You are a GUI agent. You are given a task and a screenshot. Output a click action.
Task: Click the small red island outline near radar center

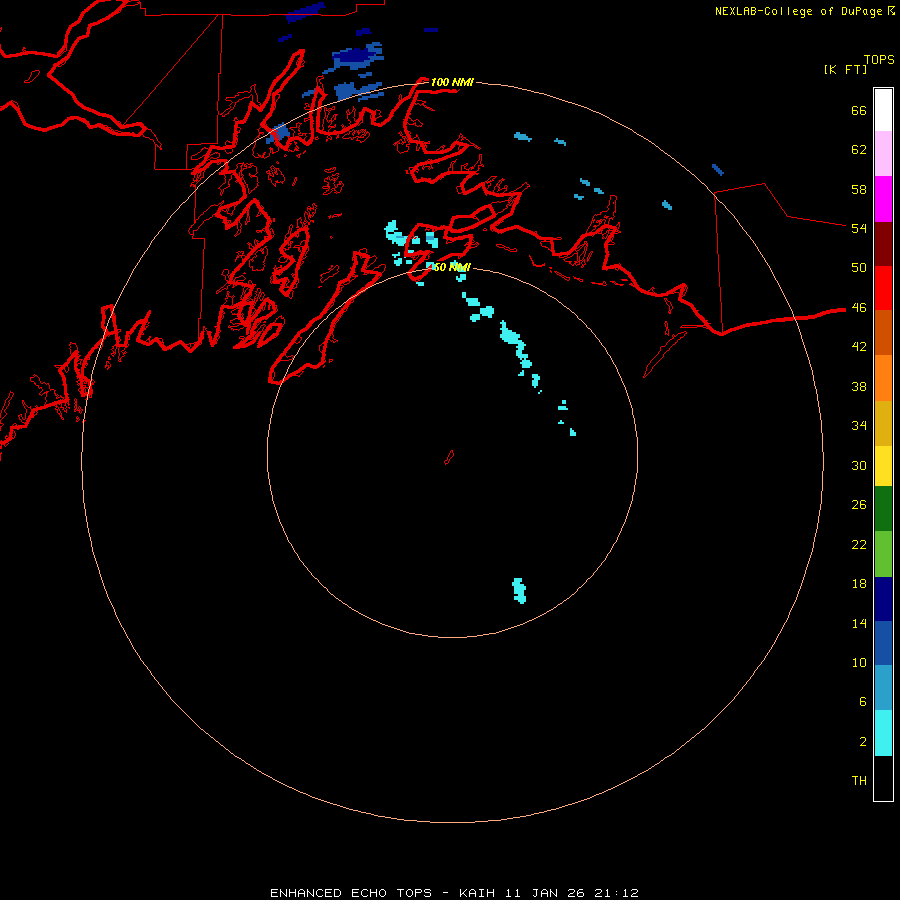pos(449,457)
